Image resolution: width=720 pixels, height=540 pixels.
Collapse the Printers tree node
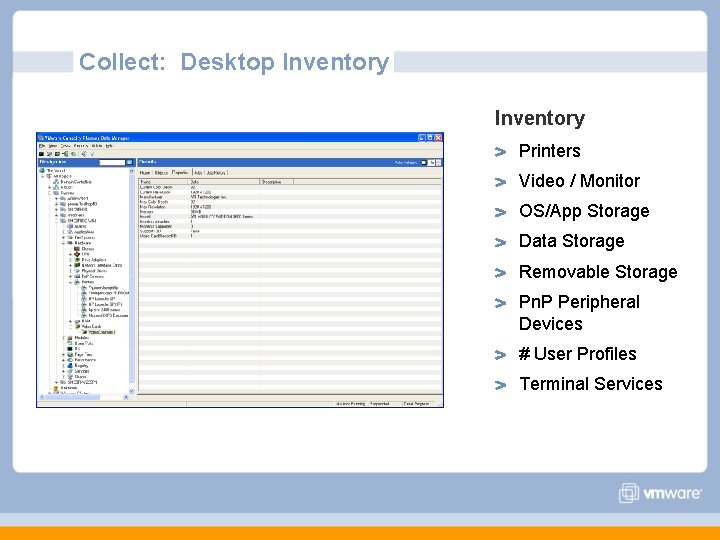[70, 282]
